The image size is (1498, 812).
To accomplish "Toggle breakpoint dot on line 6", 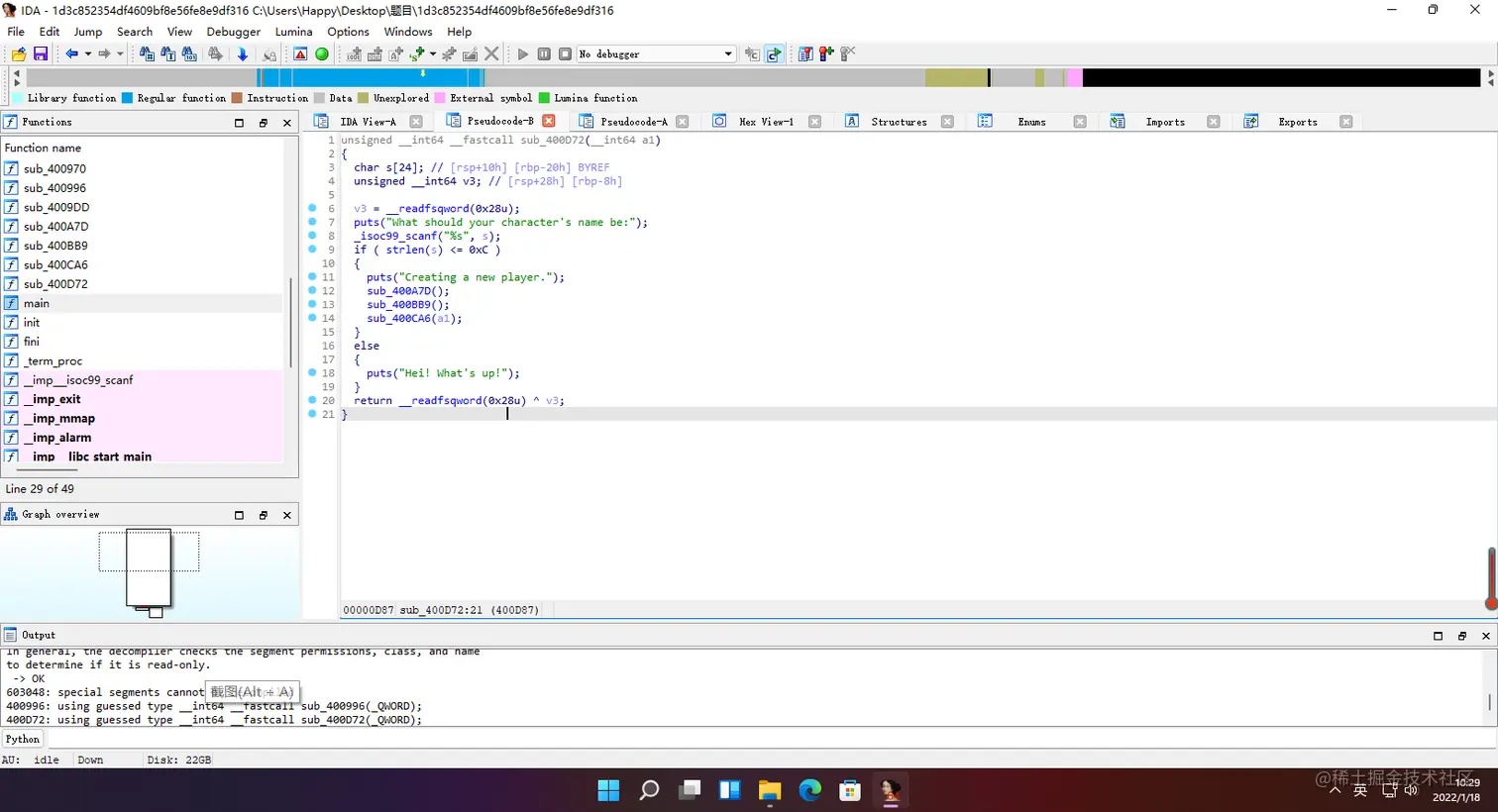I will (312, 209).
